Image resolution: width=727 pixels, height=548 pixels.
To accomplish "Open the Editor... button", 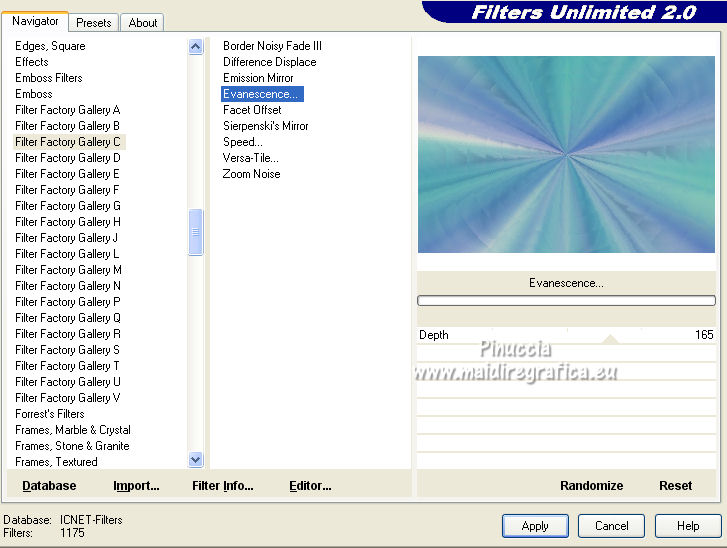I will pos(310,485).
